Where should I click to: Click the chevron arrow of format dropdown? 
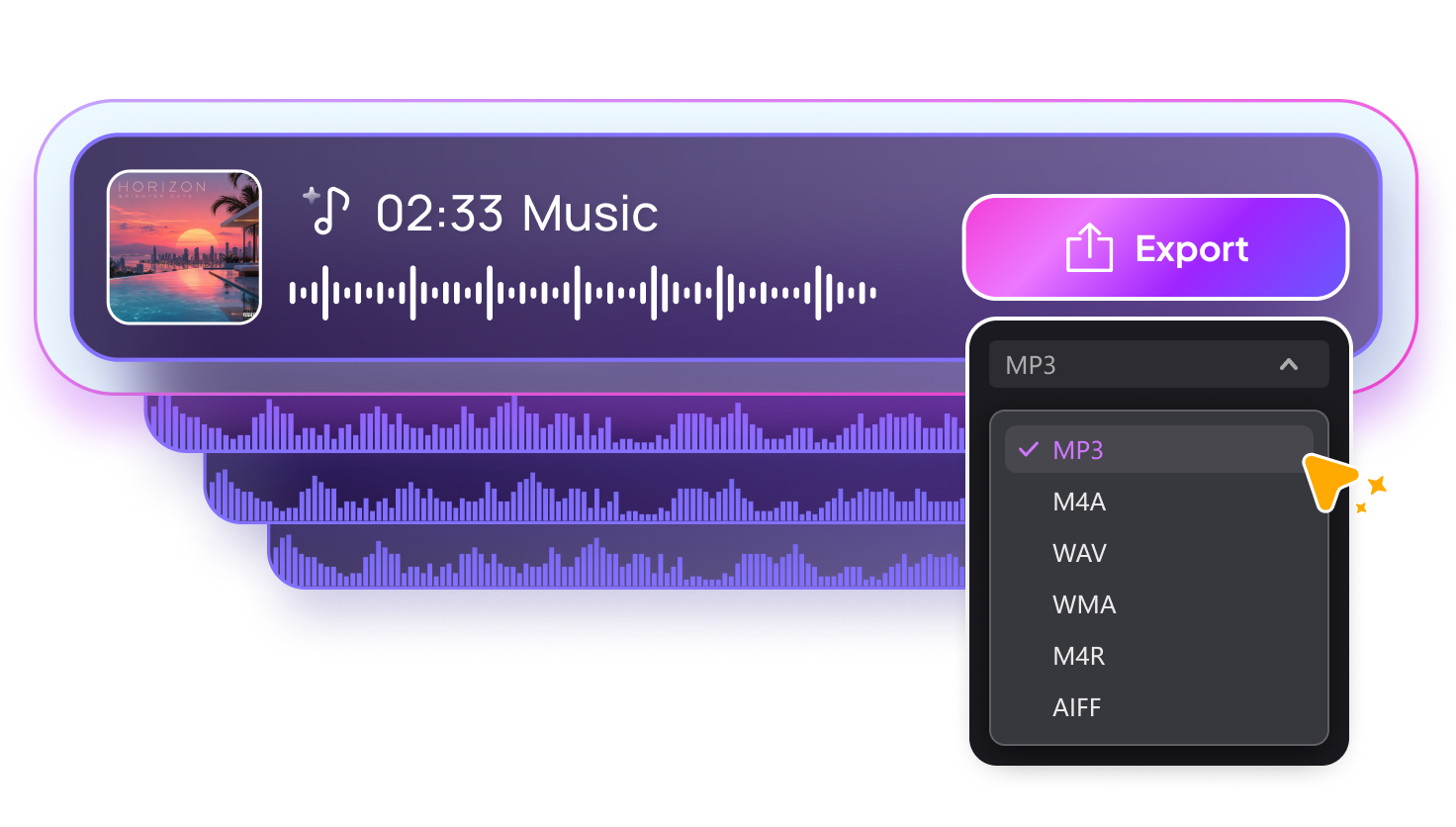1288,364
